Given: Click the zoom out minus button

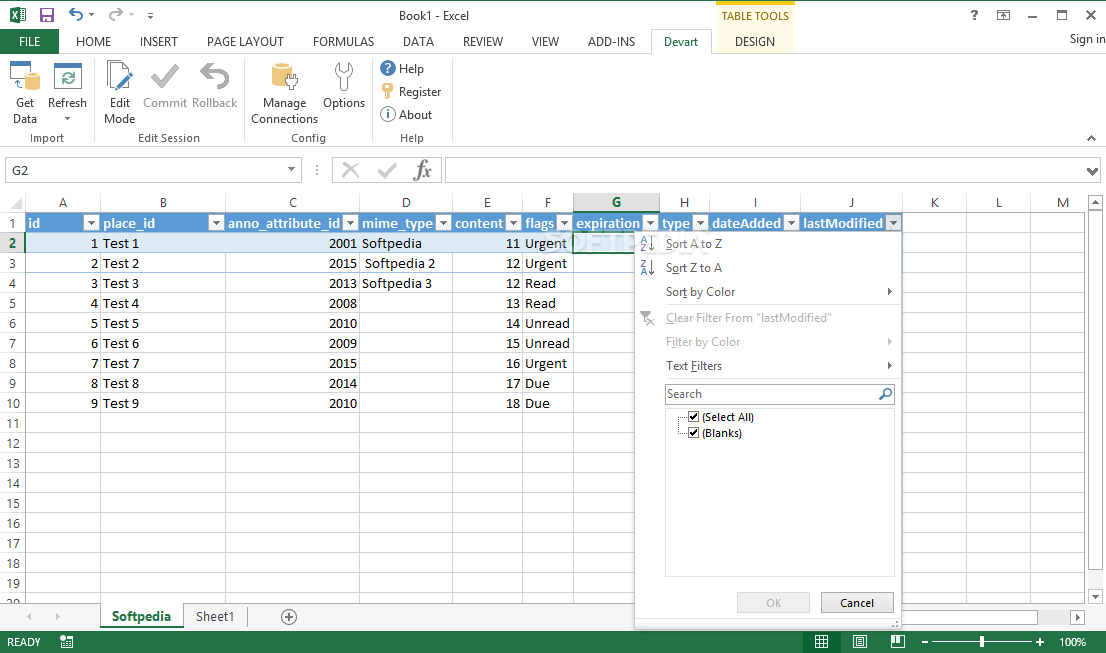Looking at the screenshot, I should click(925, 642).
